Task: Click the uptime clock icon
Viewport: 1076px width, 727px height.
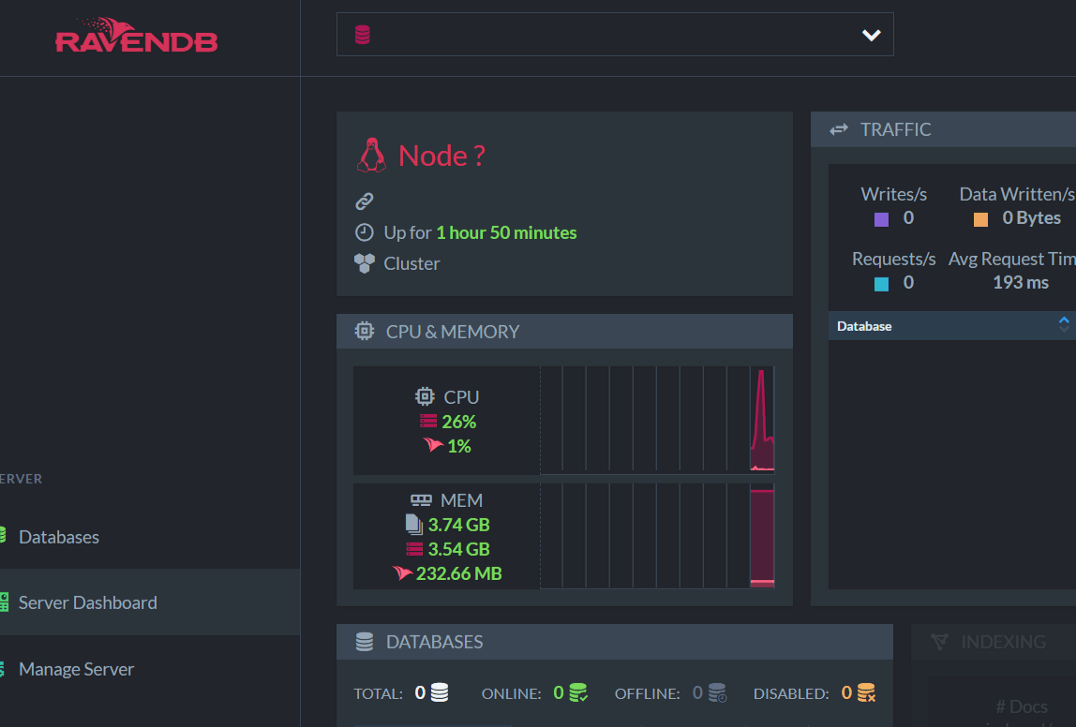Action: coord(364,233)
